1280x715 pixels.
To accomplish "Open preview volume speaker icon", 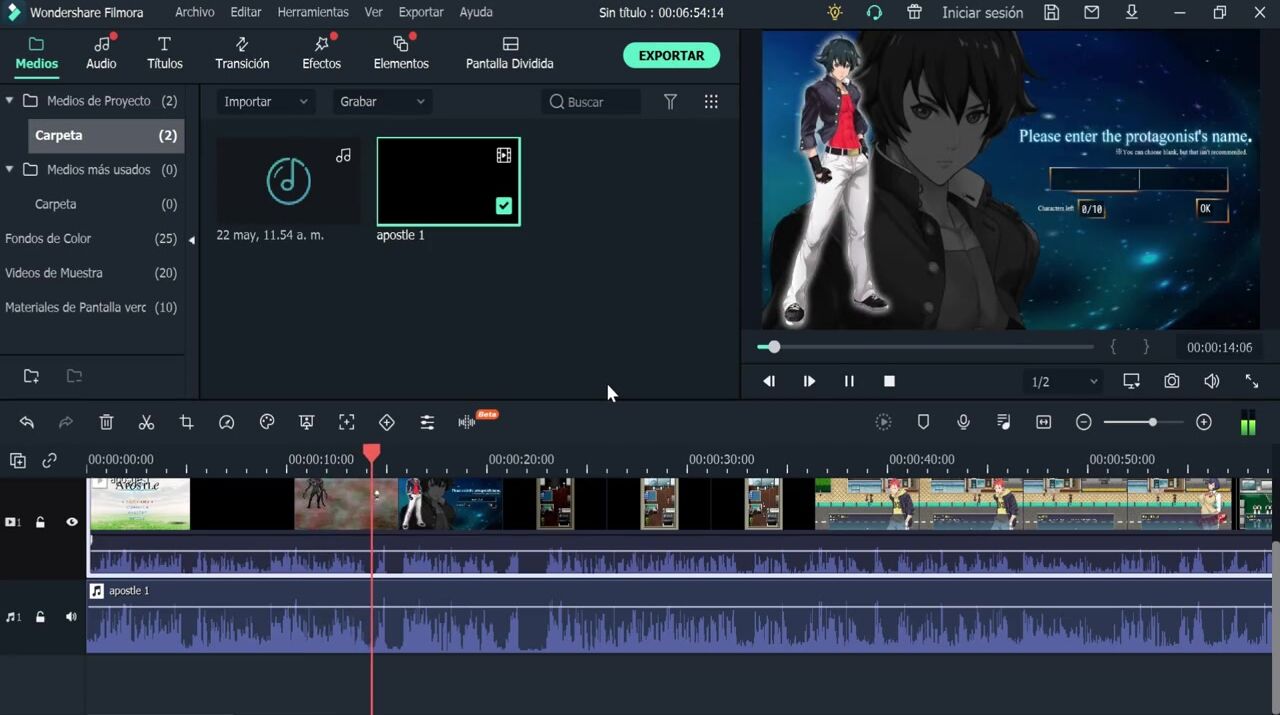I will click(x=1212, y=381).
